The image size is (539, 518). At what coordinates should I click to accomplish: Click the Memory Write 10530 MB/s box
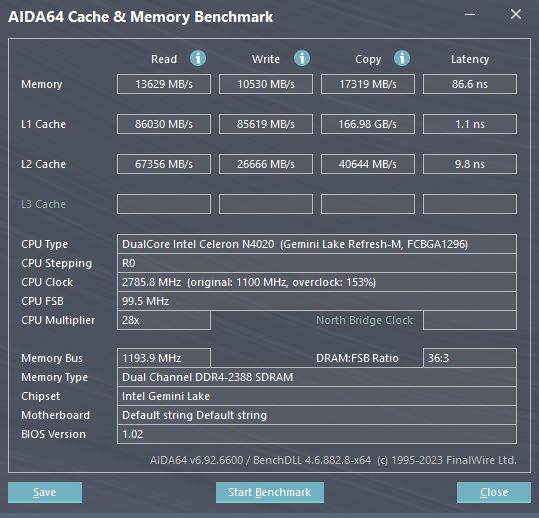[266, 84]
